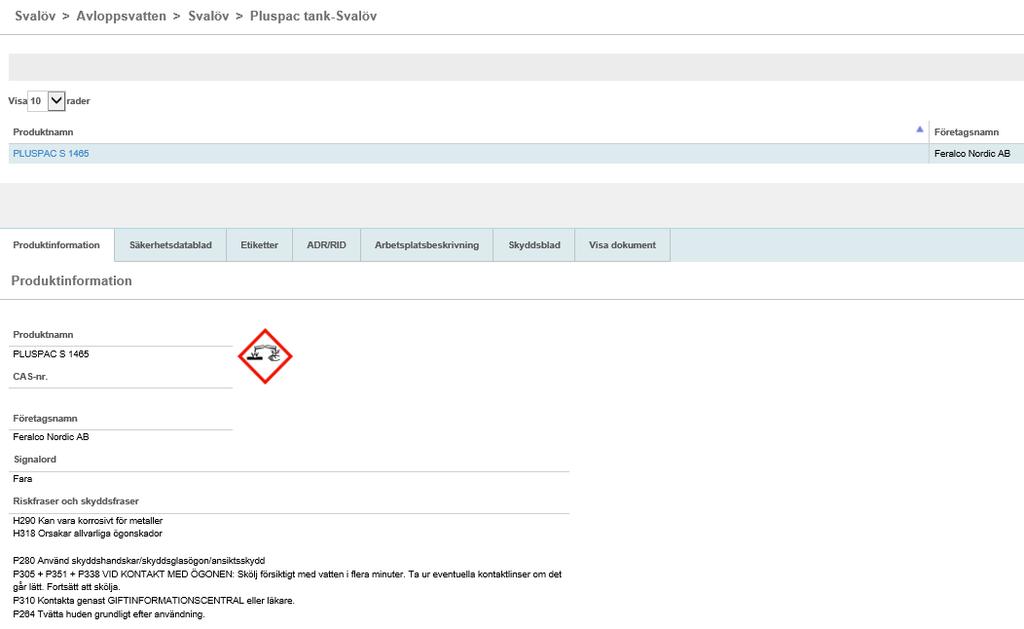
Task: Click the 'CAS-nr.' field label
Action: click(x=31, y=376)
